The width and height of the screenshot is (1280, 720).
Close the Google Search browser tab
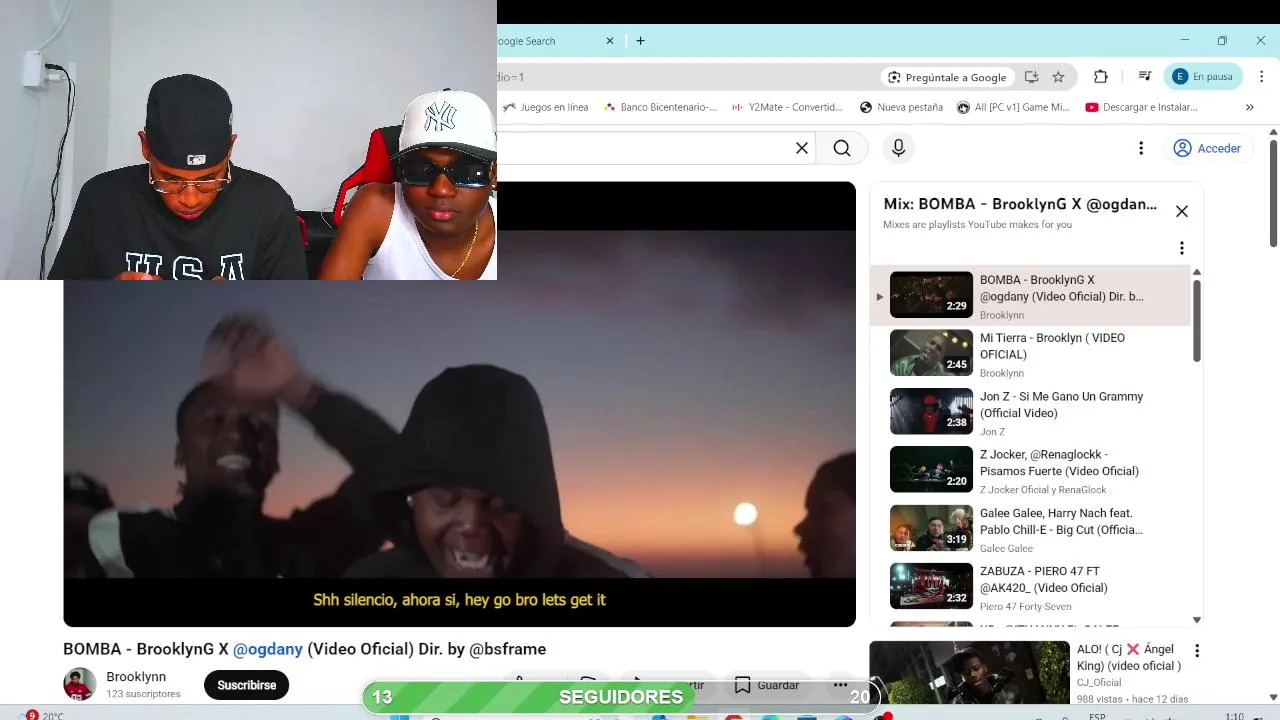pyautogui.click(x=610, y=41)
